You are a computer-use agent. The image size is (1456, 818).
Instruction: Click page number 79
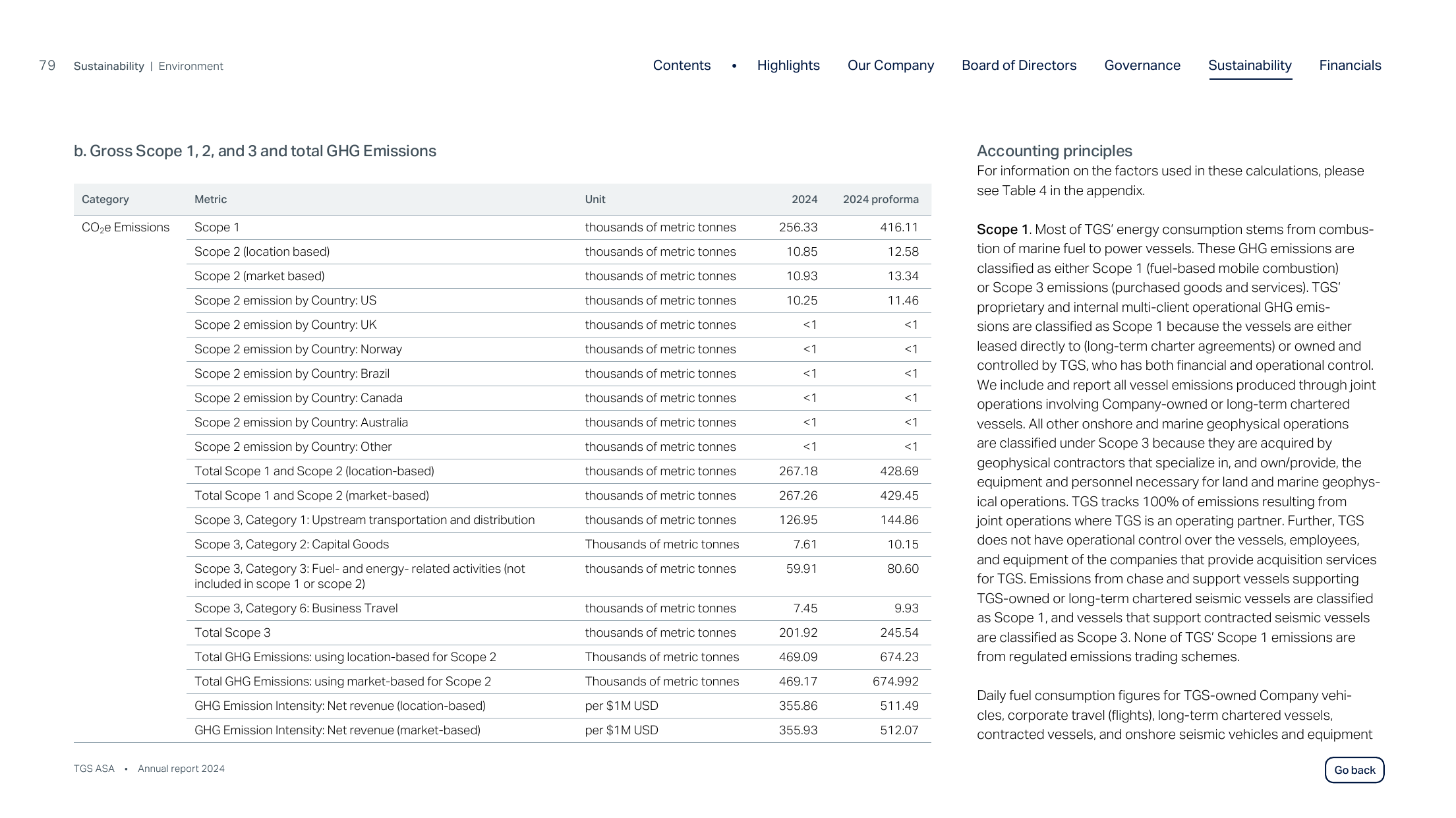coord(47,65)
